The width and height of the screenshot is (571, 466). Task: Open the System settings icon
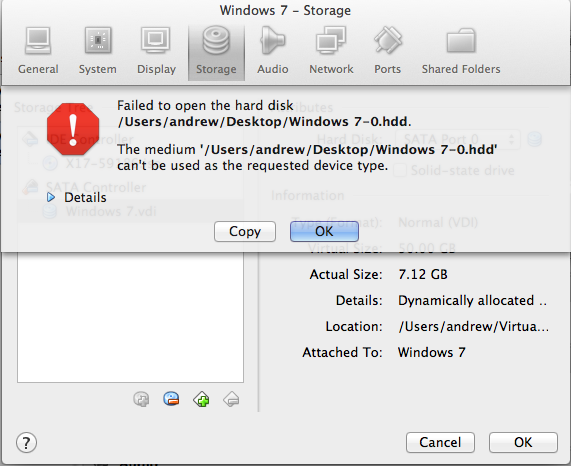pos(98,51)
